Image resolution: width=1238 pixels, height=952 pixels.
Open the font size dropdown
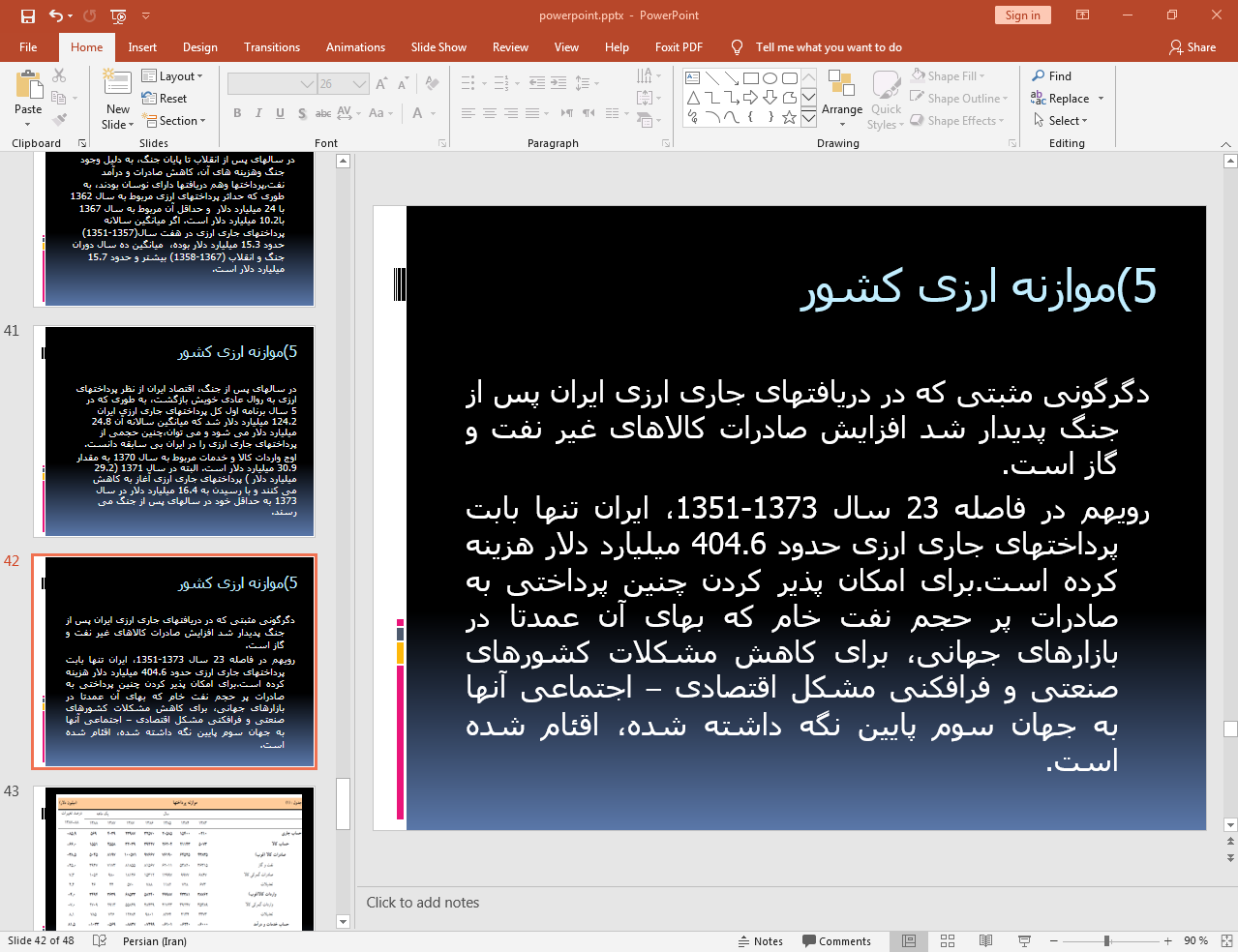point(360,84)
